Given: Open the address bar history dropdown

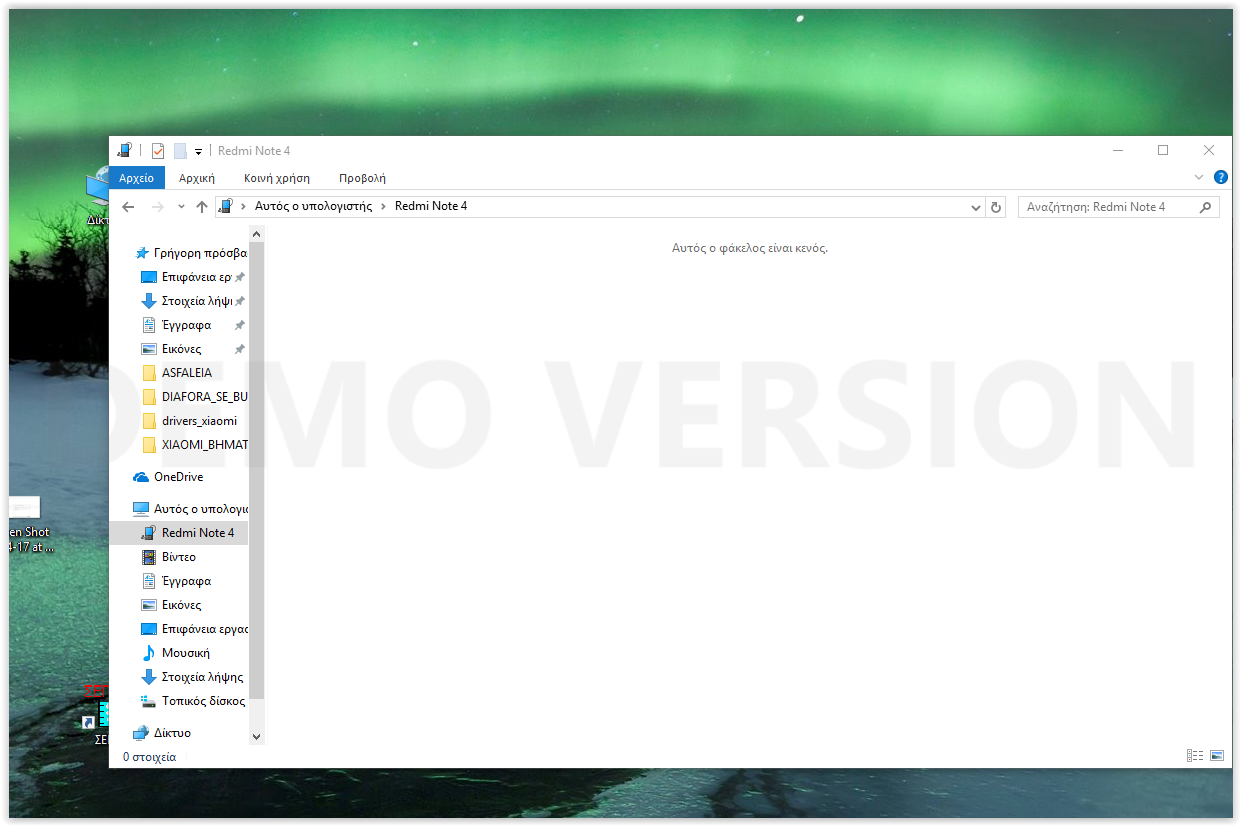Looking at the screenshot, I should 977,207.
